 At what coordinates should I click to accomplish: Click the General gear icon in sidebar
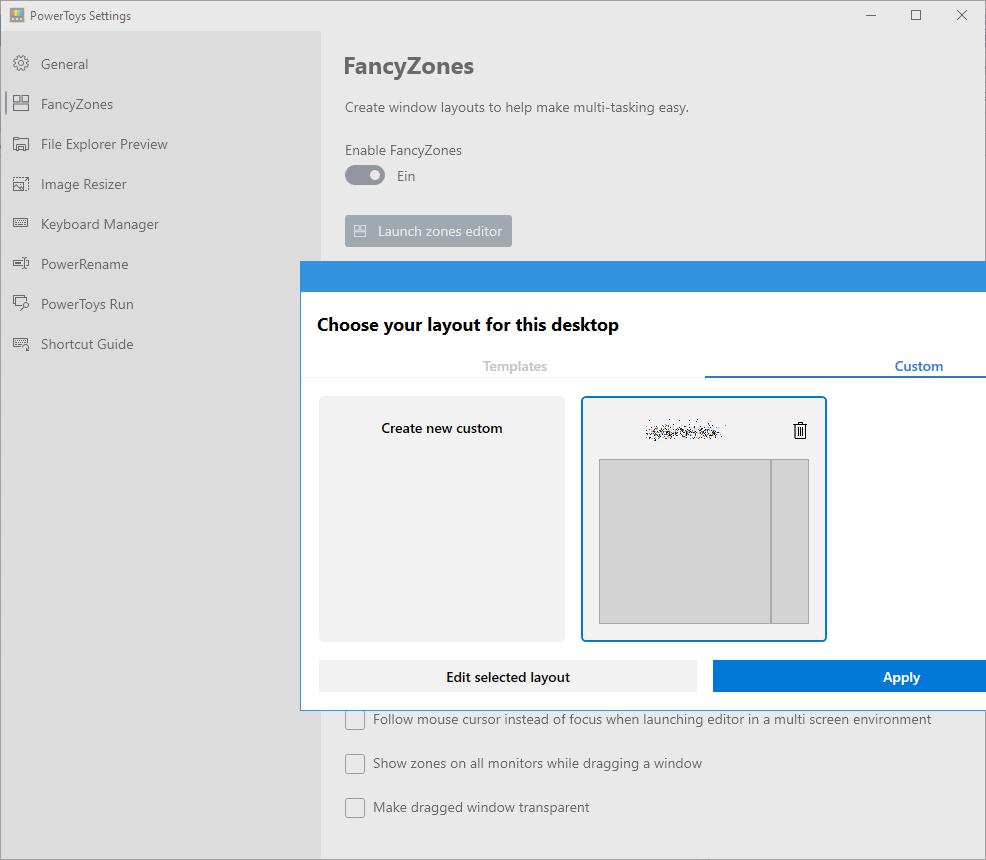(21, 63)
